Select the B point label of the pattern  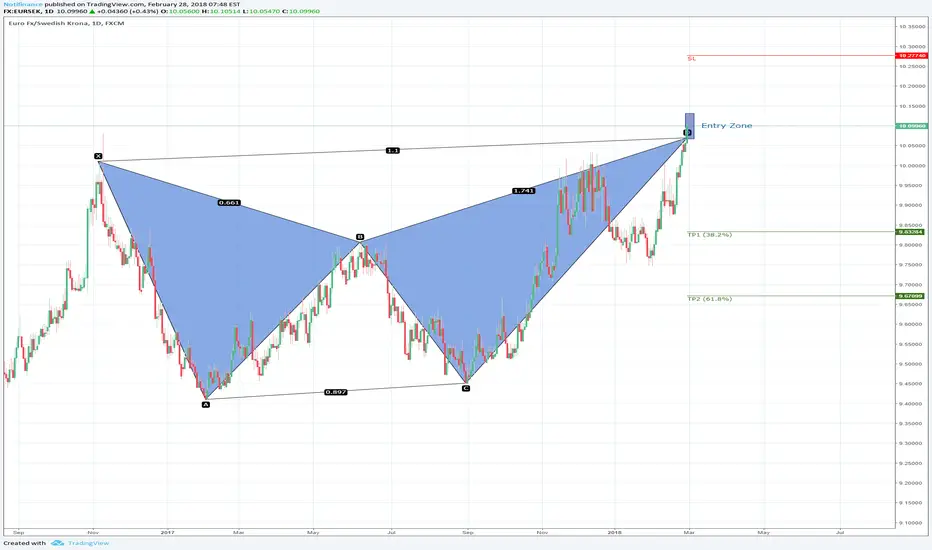pyautogui.click(x=360, y=237)
